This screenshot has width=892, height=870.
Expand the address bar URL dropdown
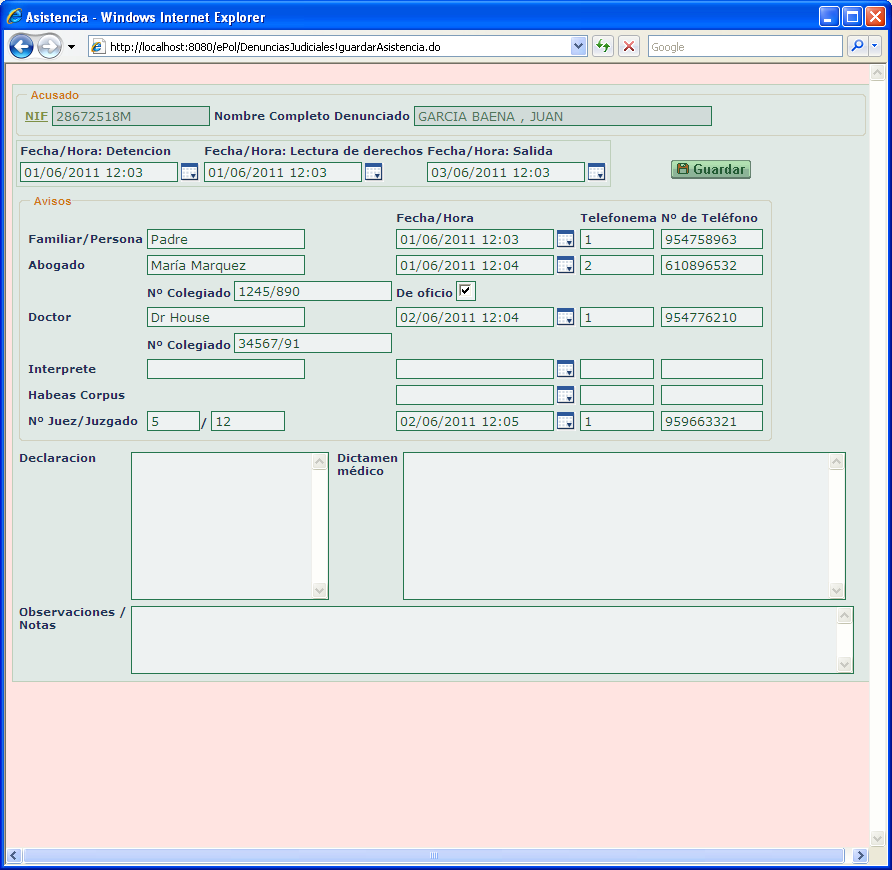click(578, 47)
